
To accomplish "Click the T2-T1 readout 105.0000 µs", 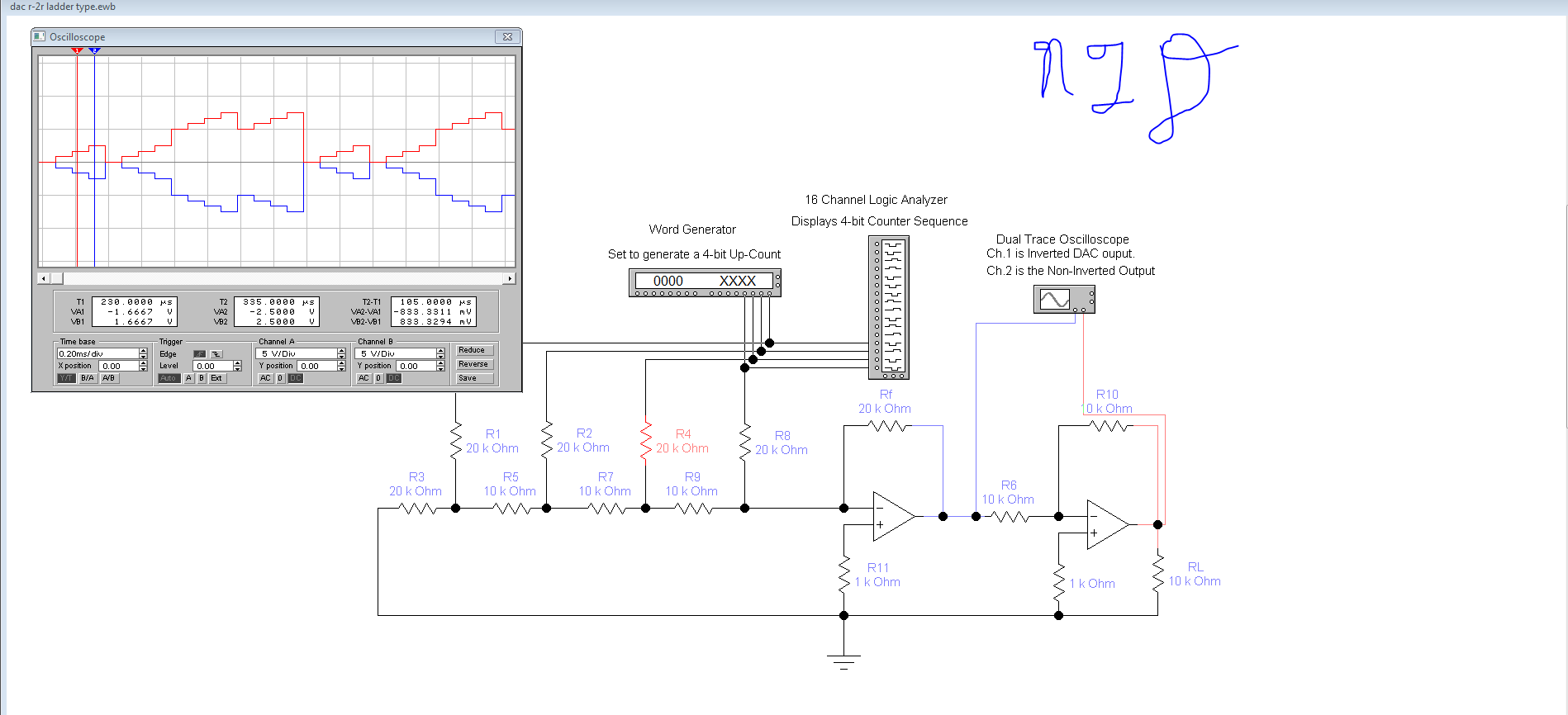I will click(435, 301).
